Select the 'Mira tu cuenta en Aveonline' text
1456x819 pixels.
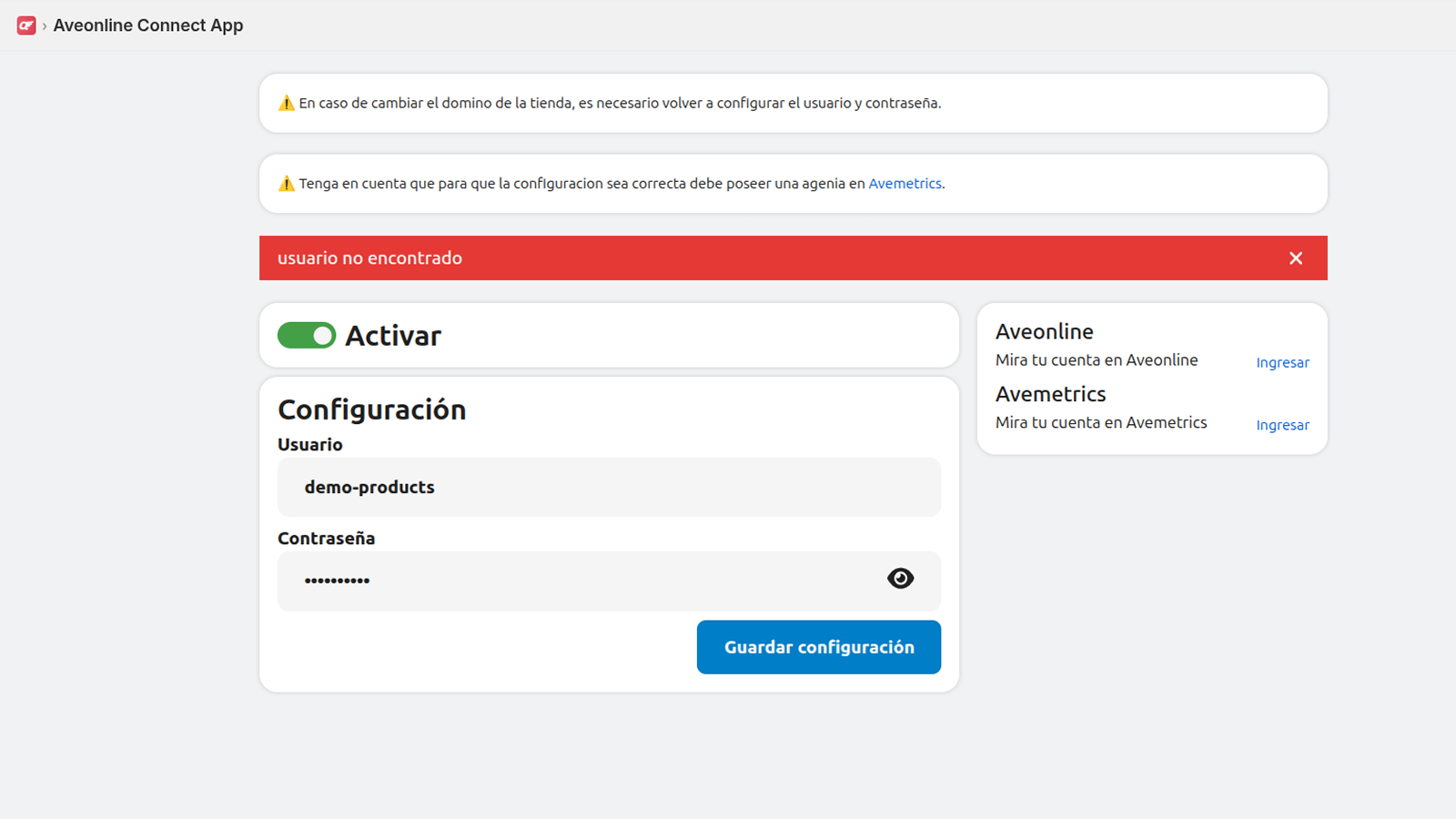pos(1096,359)
